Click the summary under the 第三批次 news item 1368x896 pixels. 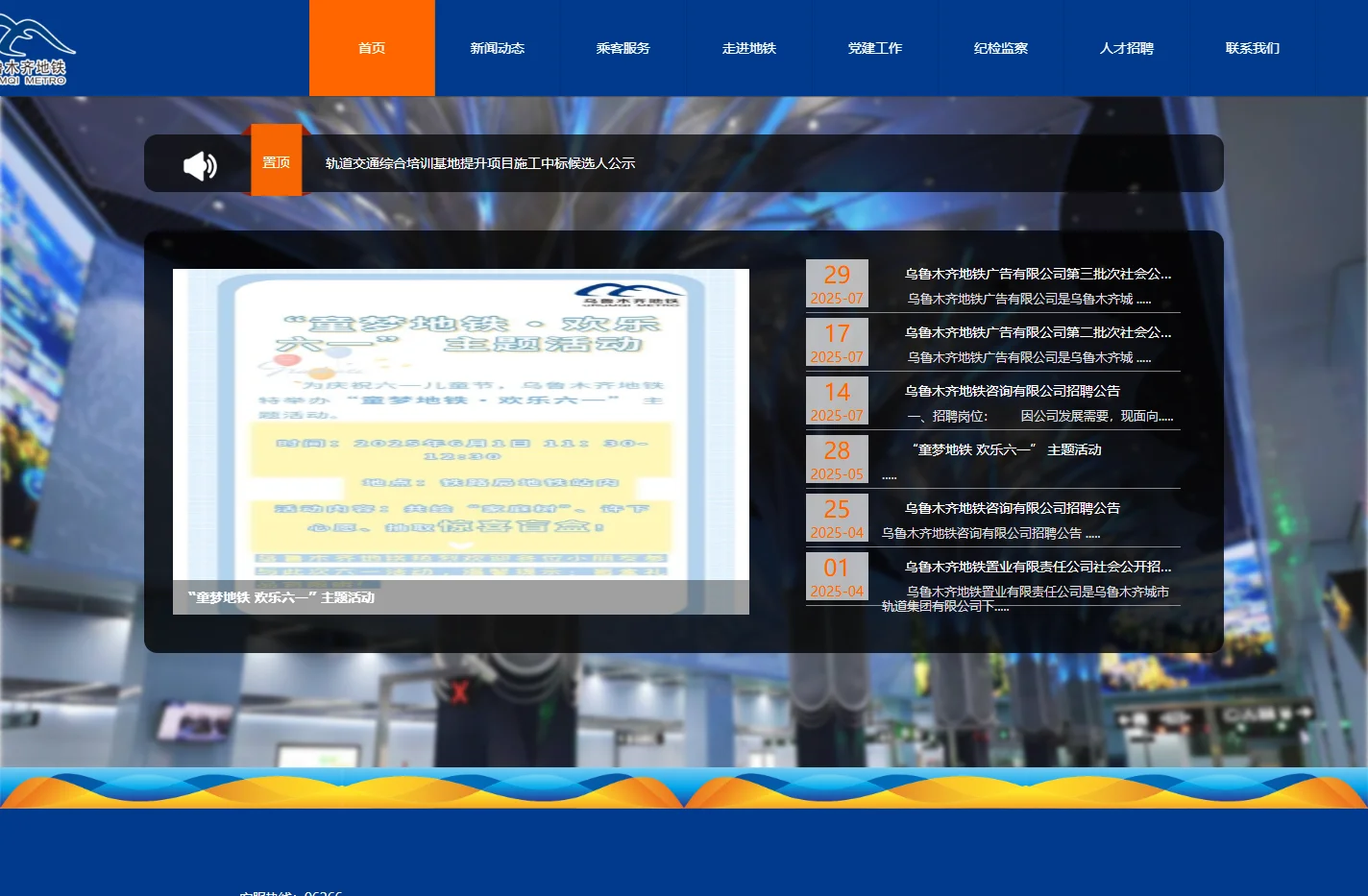pos(1029,299)
